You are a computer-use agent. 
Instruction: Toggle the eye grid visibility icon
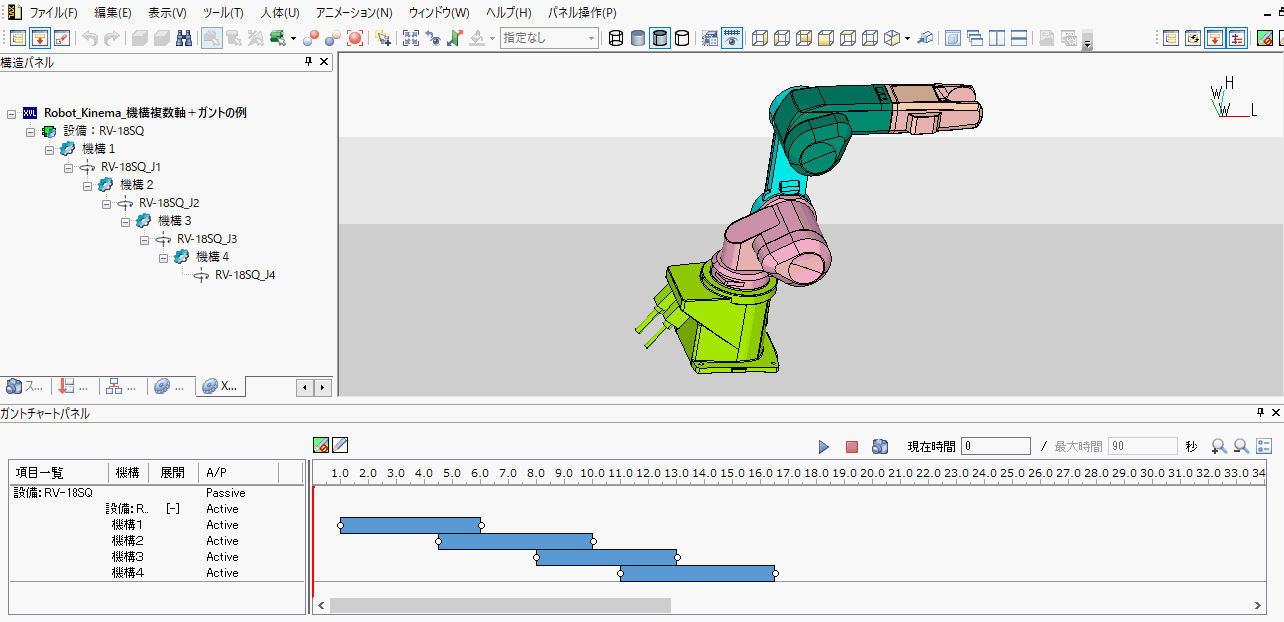click(x=732, y=38)
